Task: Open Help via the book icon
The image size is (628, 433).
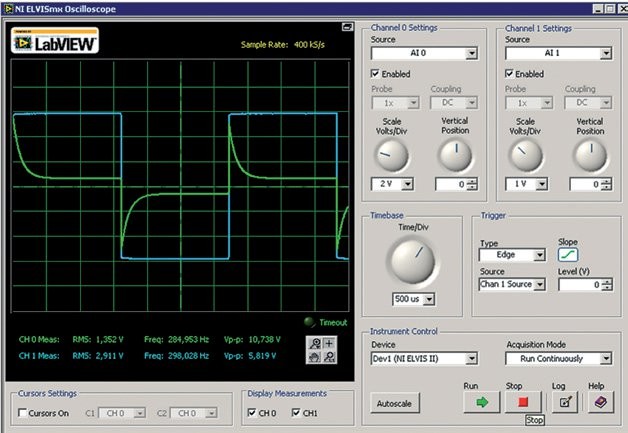Action: [601, 402]
